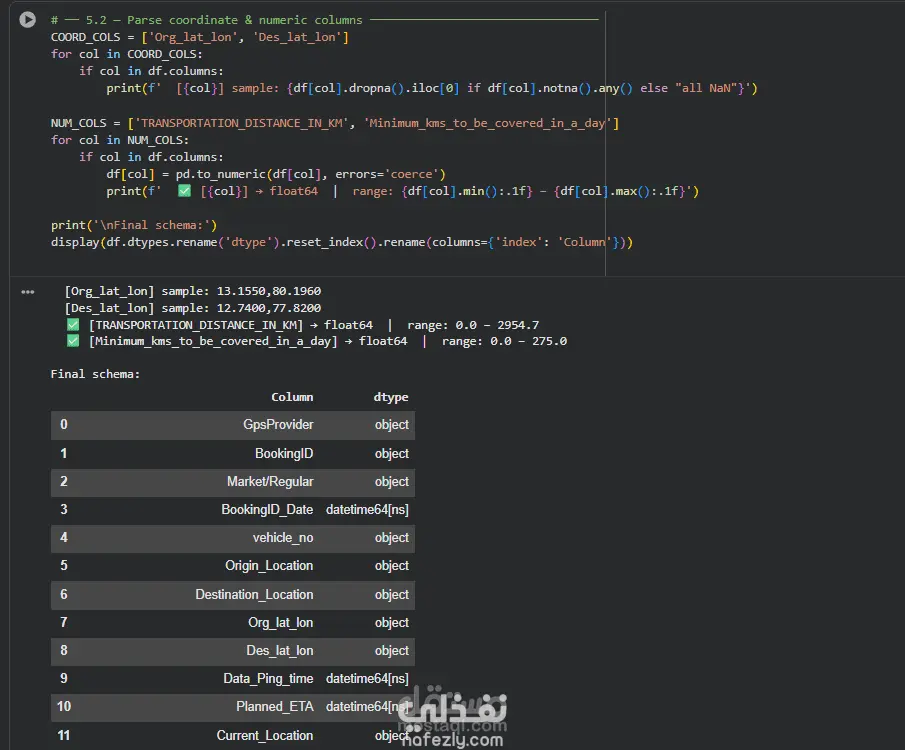Image resolution: width=905 pixels, height=750 pixels.
Task: Click 'for col in NUM_COLS:' line
Action: (x=119, y=140)
